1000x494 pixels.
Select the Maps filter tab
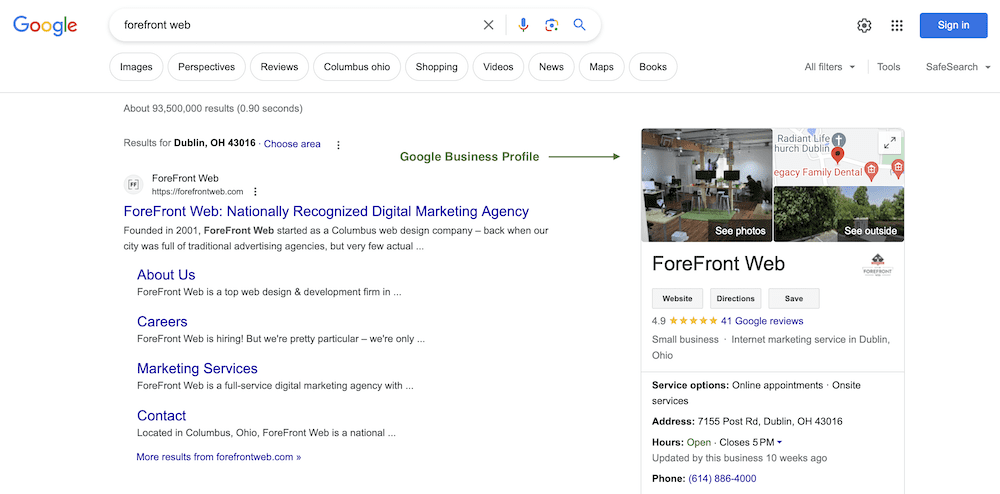click(601, 67)
